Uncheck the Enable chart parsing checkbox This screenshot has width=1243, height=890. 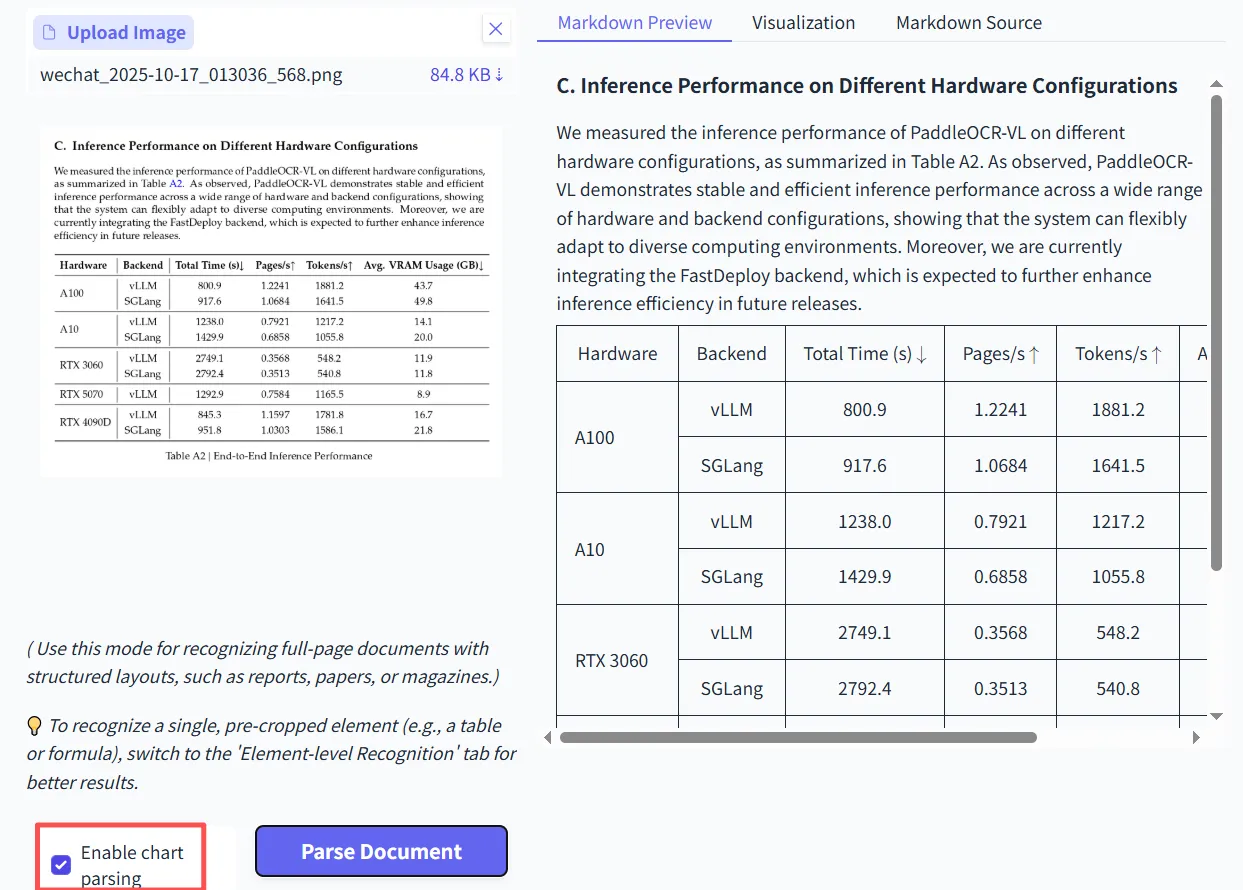(61, 865)
